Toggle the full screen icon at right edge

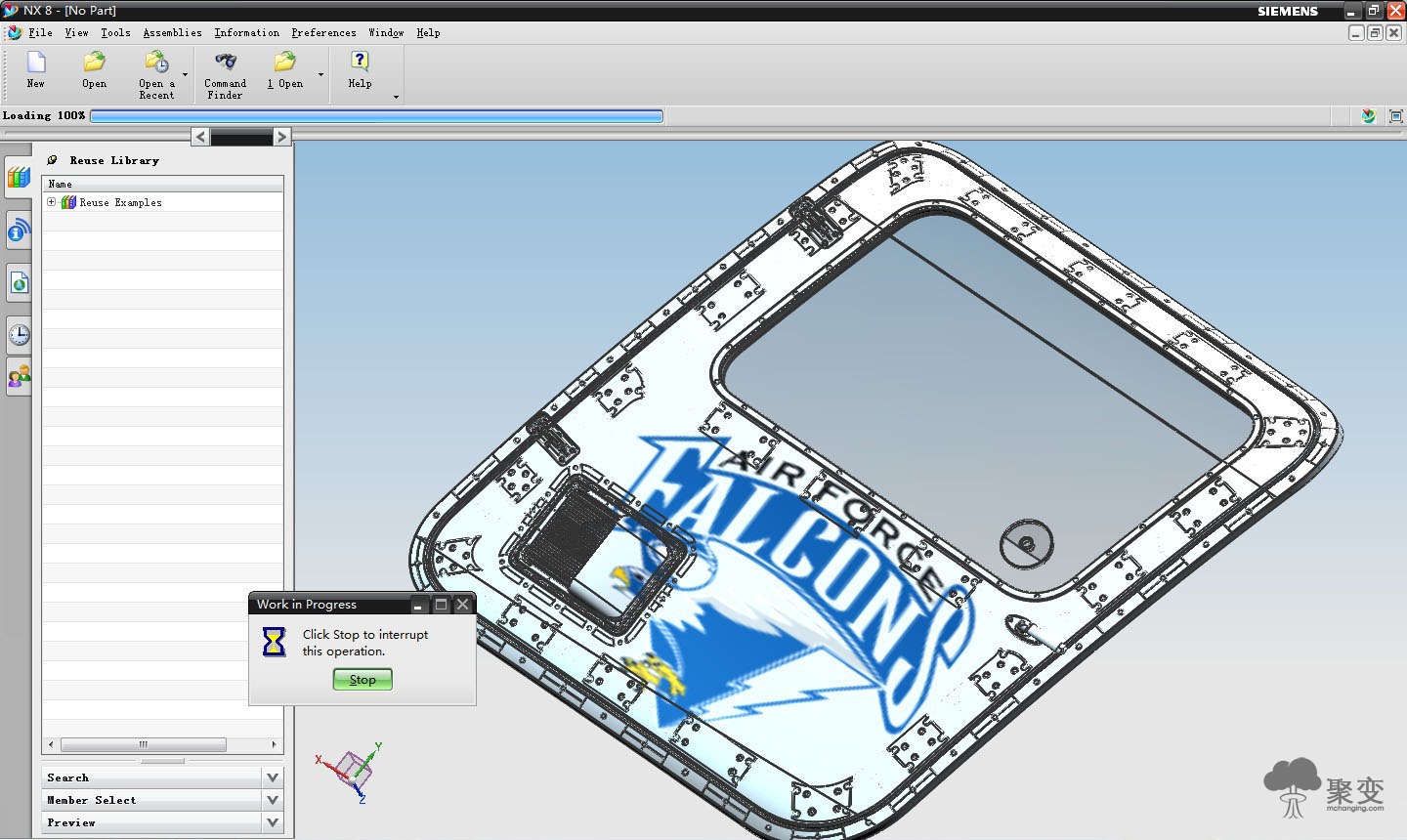(1395, 116)
